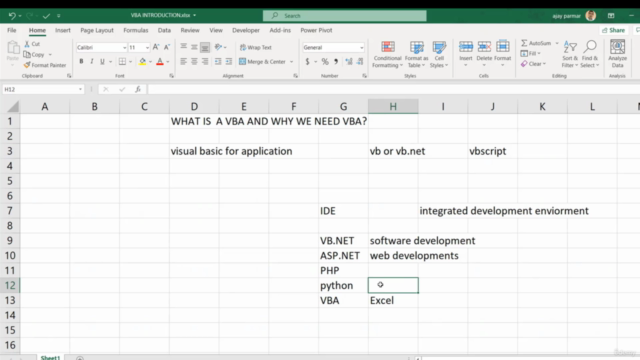The height and width of the screenshot is (360, 640).
Task: Increase font size with large A icon
Action: point(156,47)
